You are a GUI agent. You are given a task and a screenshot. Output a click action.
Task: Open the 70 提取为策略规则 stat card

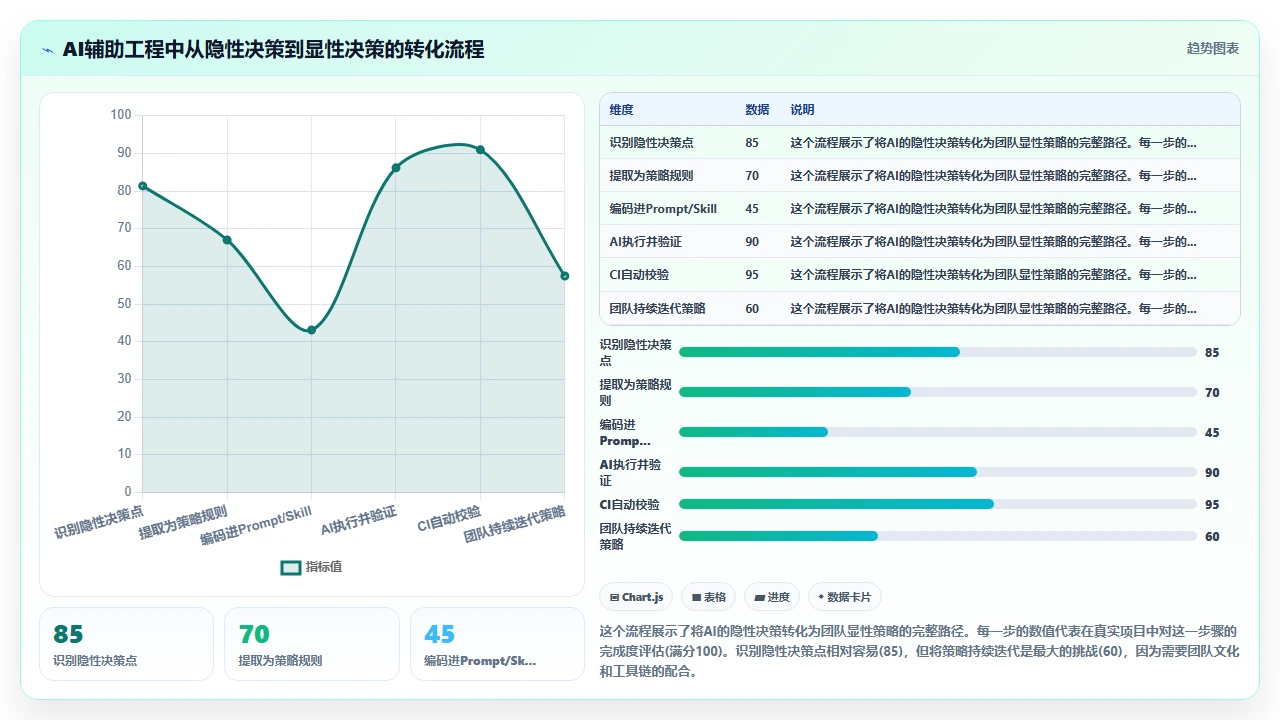[312, 644]
